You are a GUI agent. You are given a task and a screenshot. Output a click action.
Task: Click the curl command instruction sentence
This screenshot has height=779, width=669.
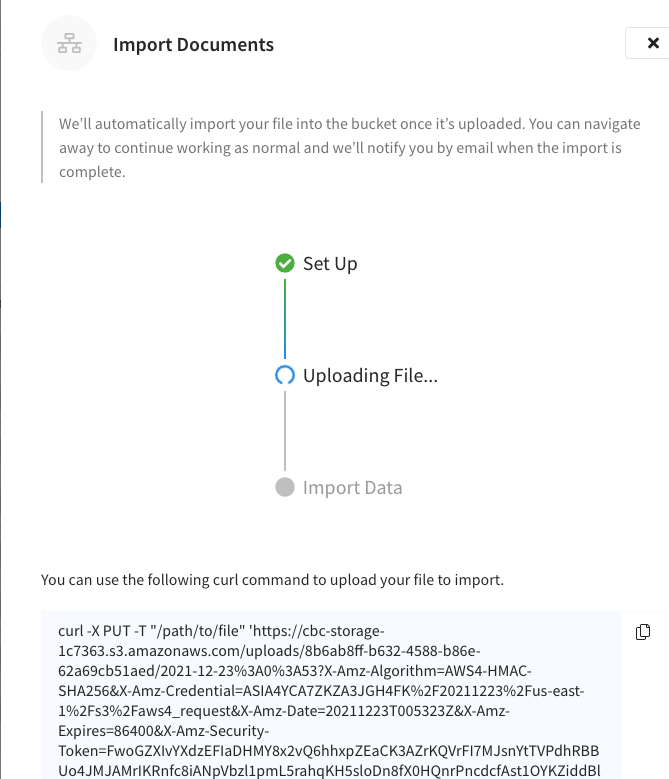point(272,580)
